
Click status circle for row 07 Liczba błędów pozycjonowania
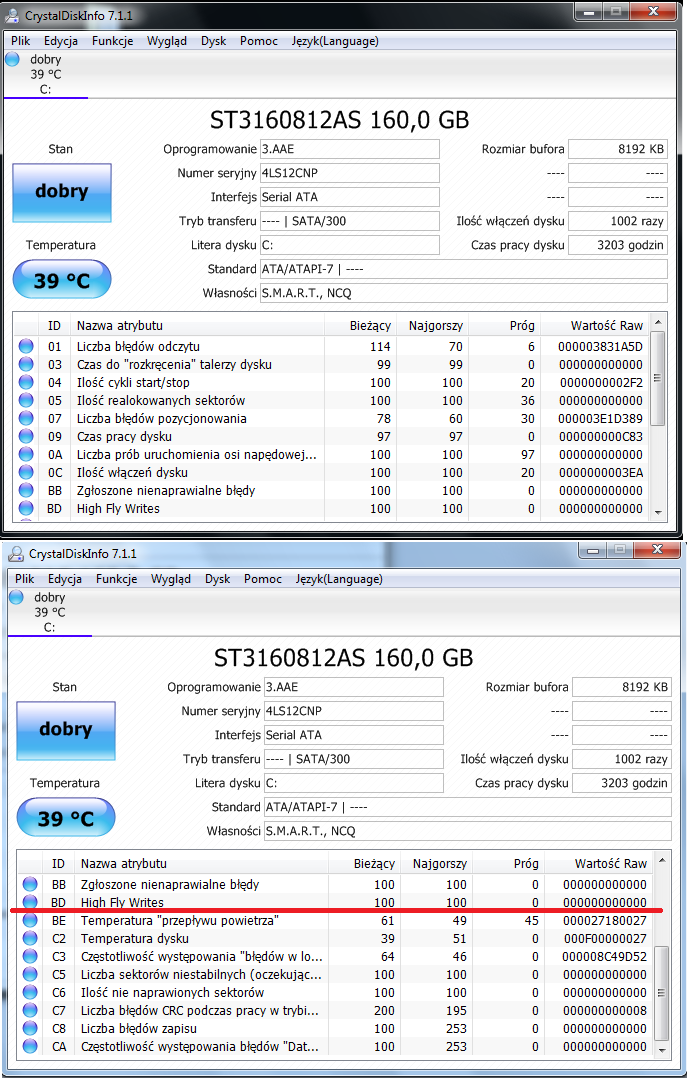(x=26, y=418)
